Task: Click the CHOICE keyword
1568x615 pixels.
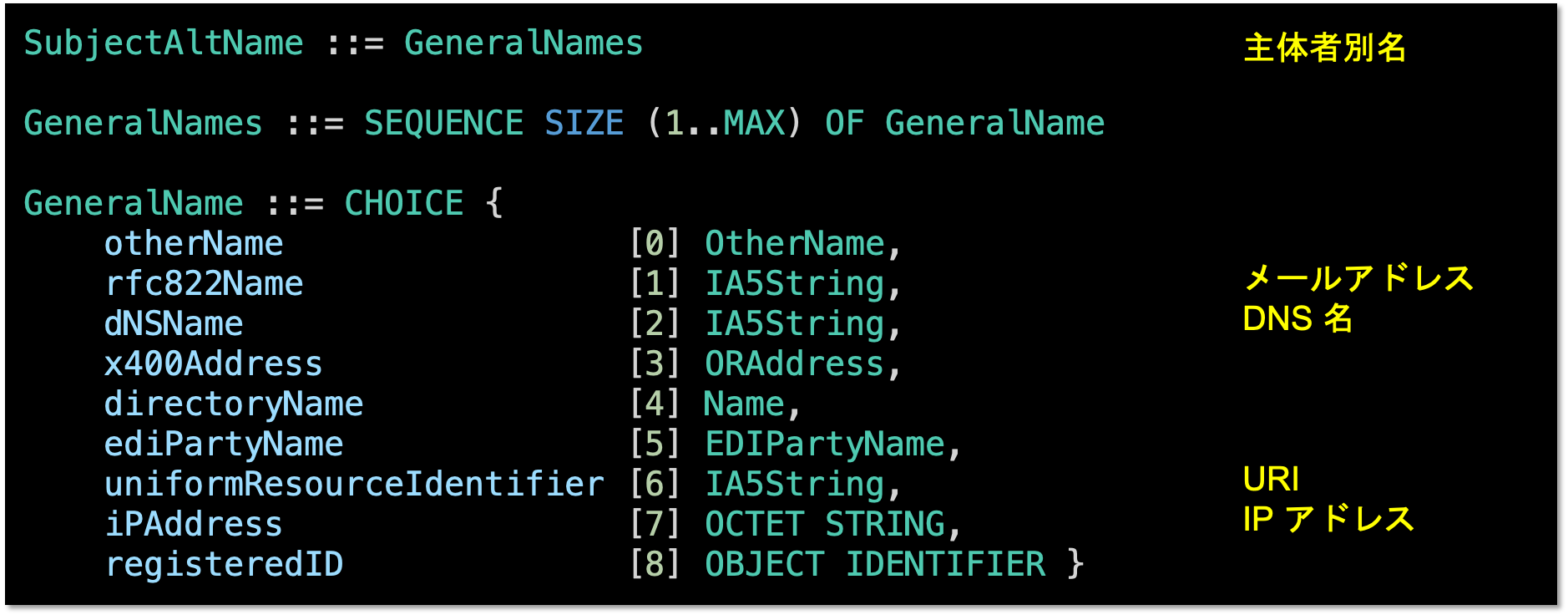Action: coord(403,204)
